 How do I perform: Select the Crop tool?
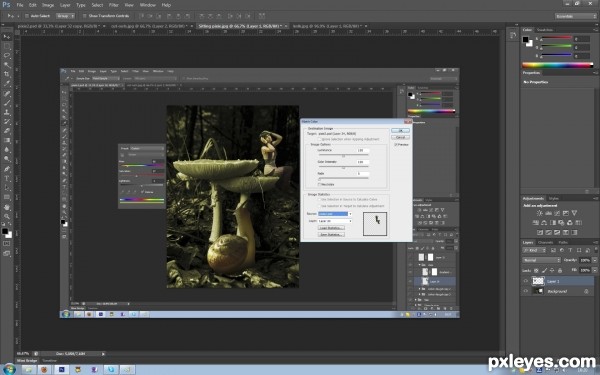pyautogui.click(x=7, y=75)
